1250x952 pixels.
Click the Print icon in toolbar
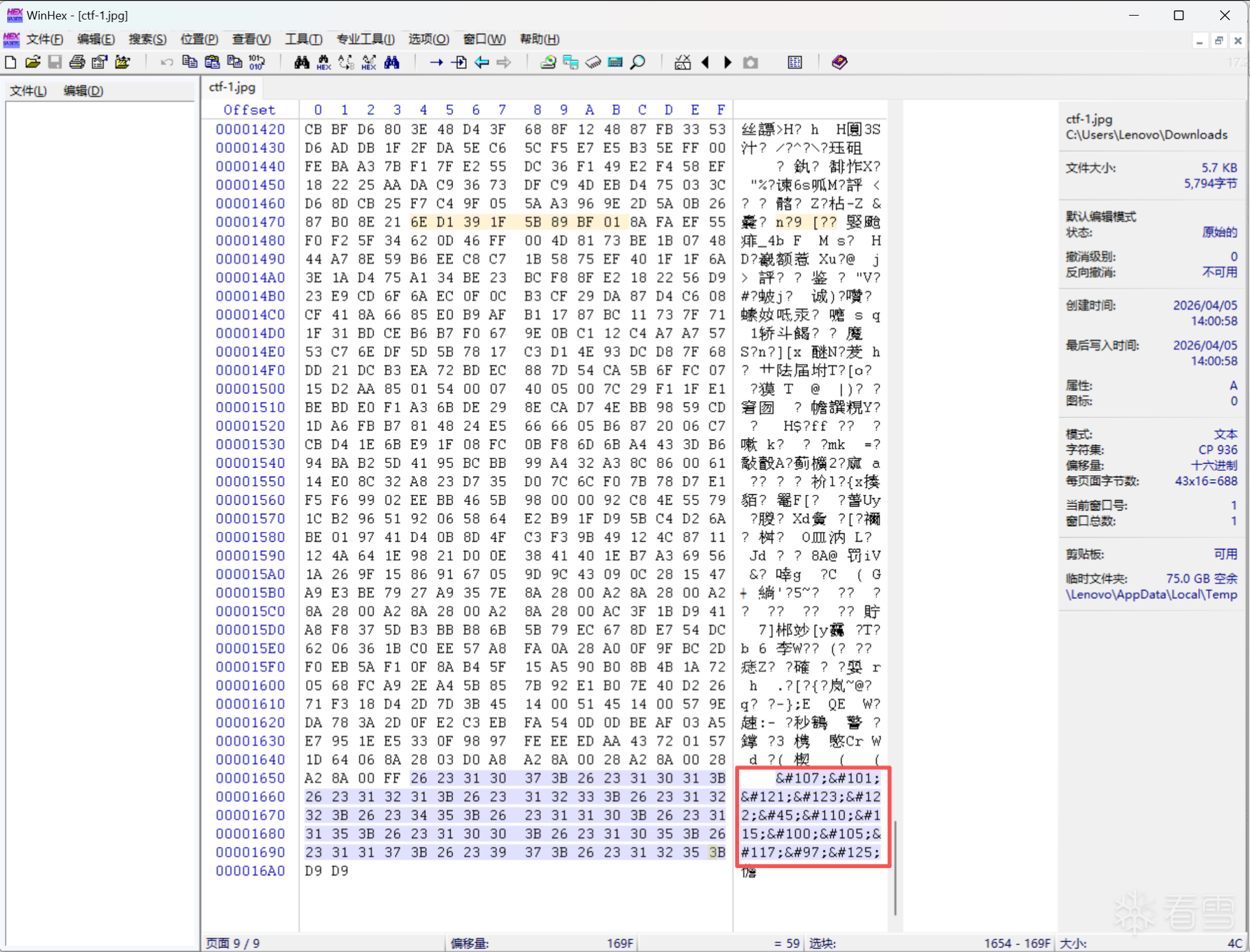(x=77, y=63)
